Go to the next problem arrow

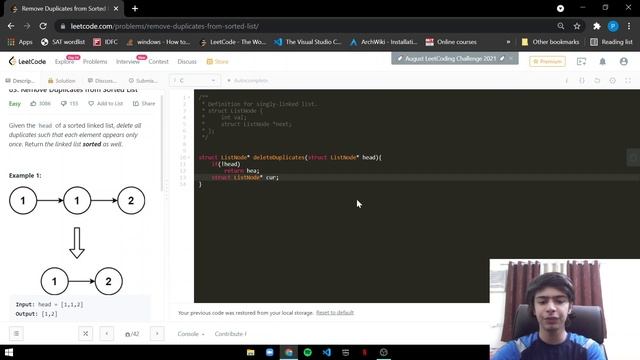tap(157, 333)
